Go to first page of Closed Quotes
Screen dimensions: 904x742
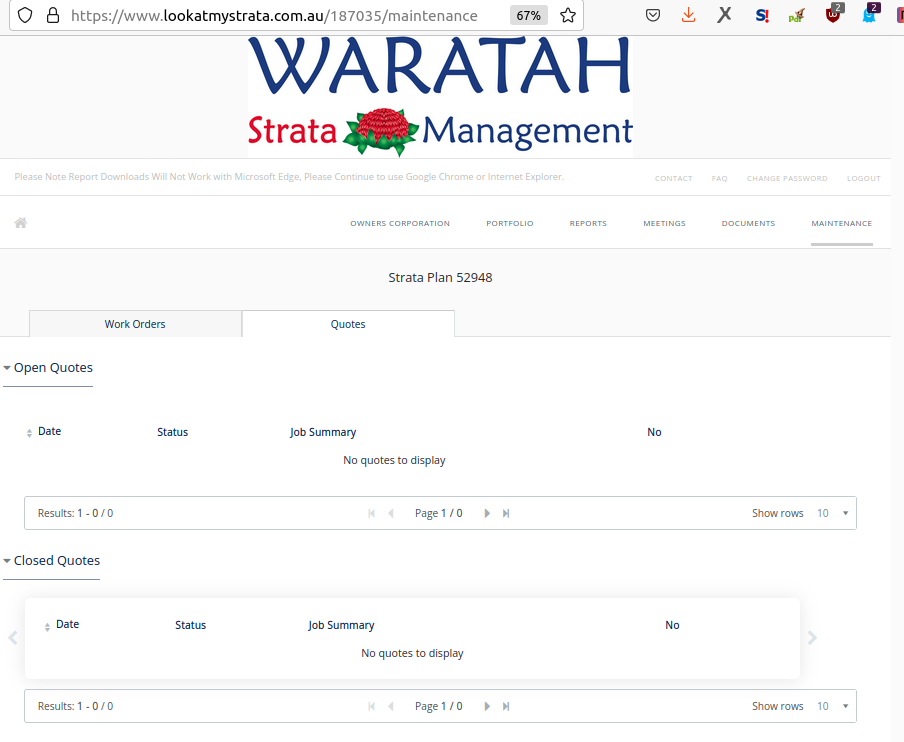pos(371,706)
